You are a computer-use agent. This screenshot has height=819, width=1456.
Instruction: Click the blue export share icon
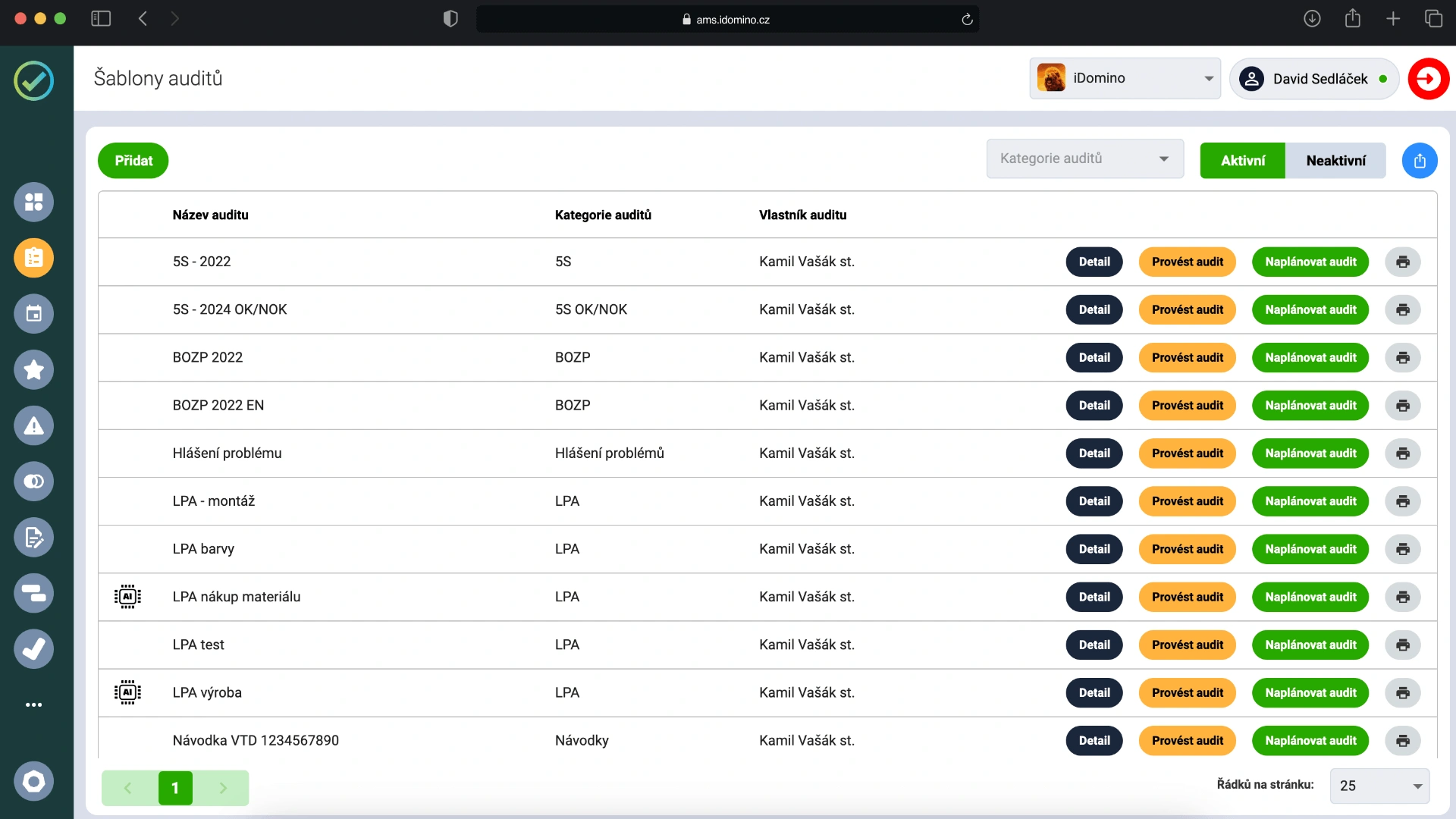point(1420,161)
